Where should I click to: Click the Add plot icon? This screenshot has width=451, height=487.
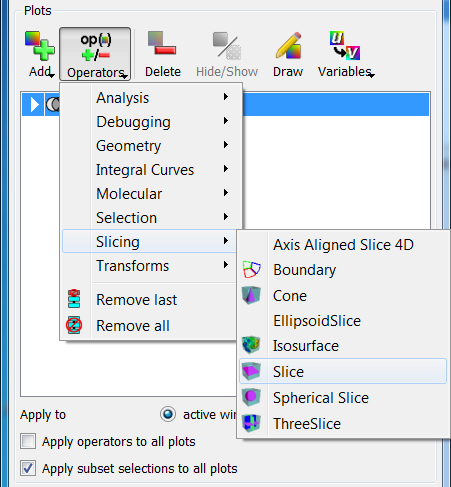40,46
